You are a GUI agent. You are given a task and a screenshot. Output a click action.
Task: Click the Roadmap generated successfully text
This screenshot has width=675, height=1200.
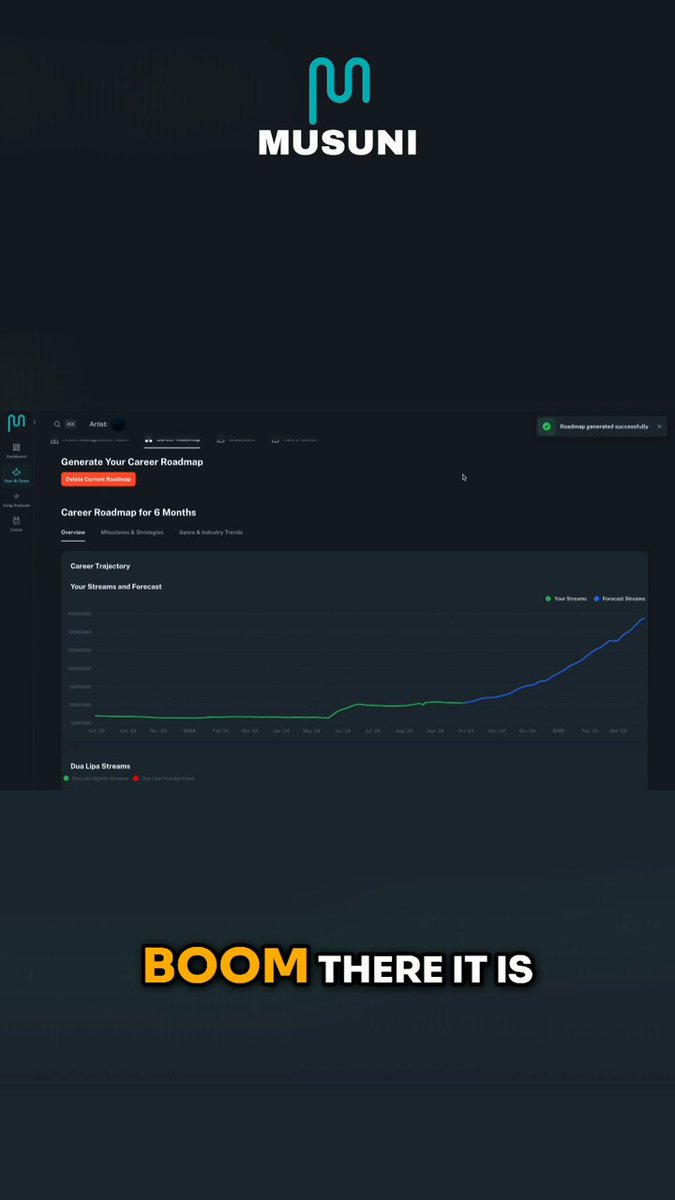coord(604,426)
